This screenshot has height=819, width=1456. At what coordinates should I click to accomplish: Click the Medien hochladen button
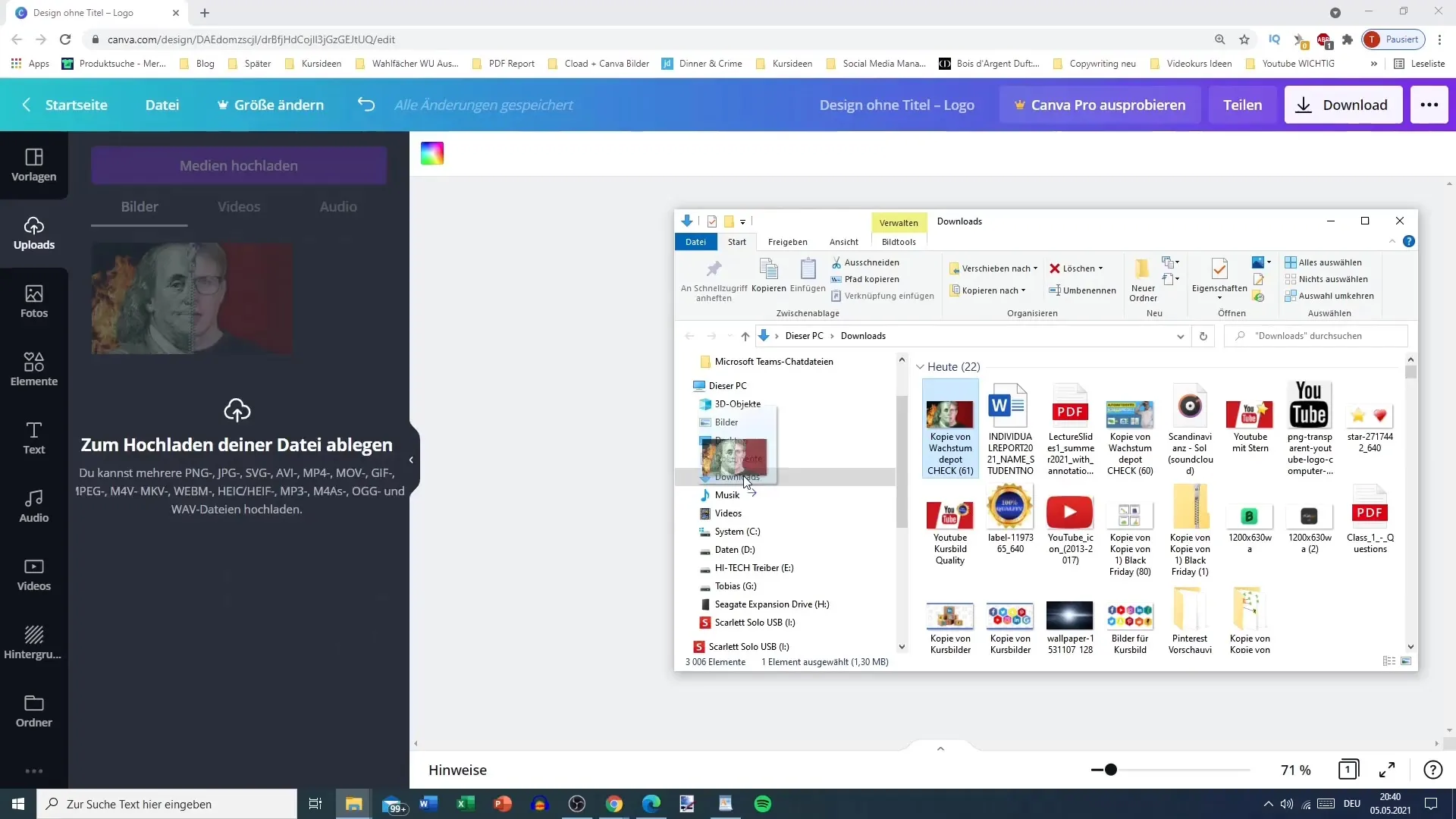239,165
